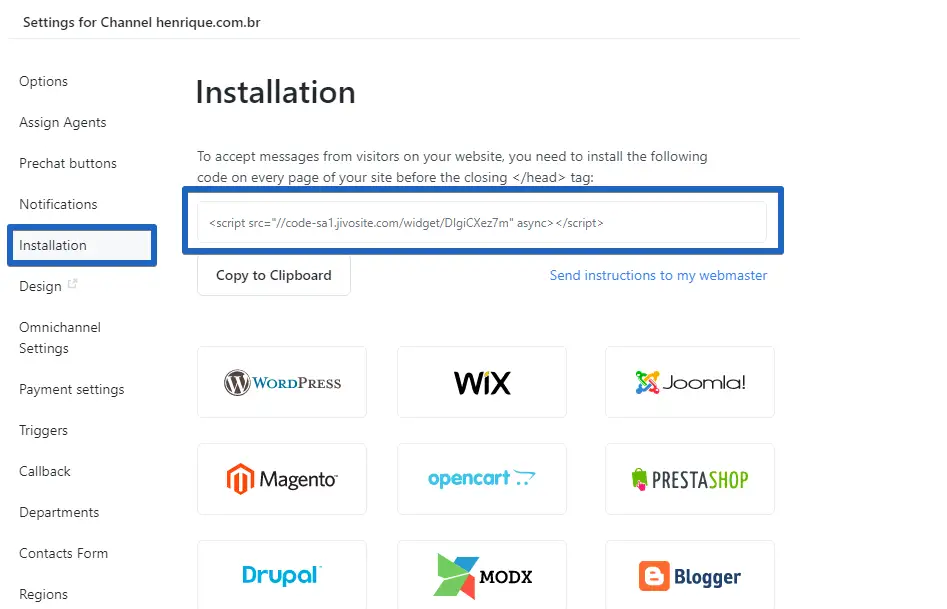
Task: Go to Departments settings
Action: (x=59, y=512)
